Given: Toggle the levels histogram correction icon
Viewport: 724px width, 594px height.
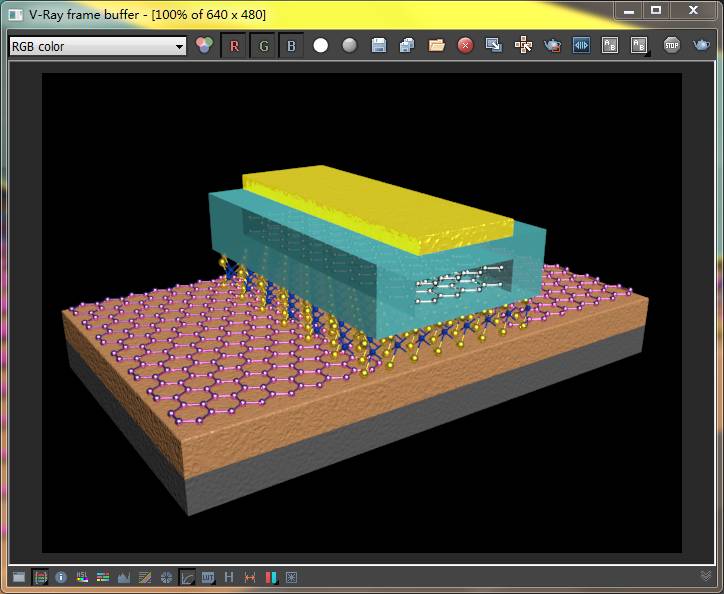Looking at the screenshot, I should click(x=124, y=577).
